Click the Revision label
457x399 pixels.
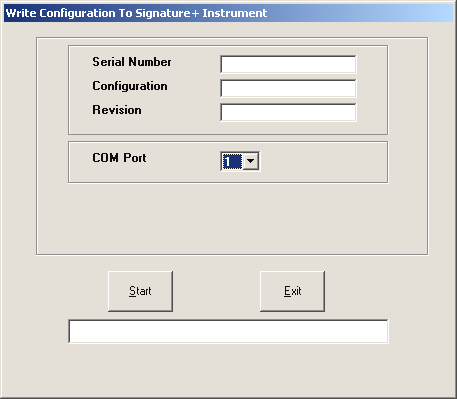[x=117, y=110]
